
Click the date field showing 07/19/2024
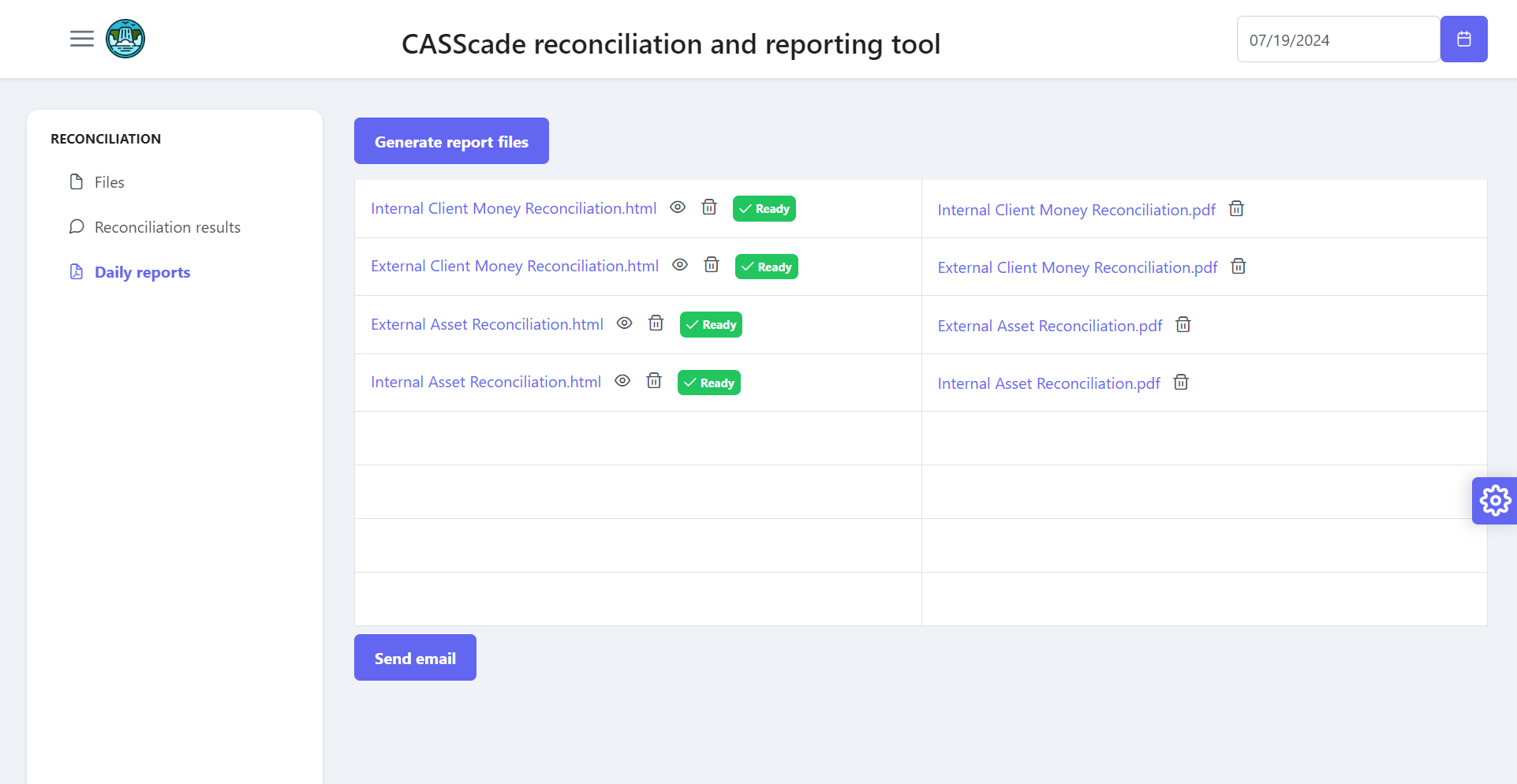pos(1336,39)
